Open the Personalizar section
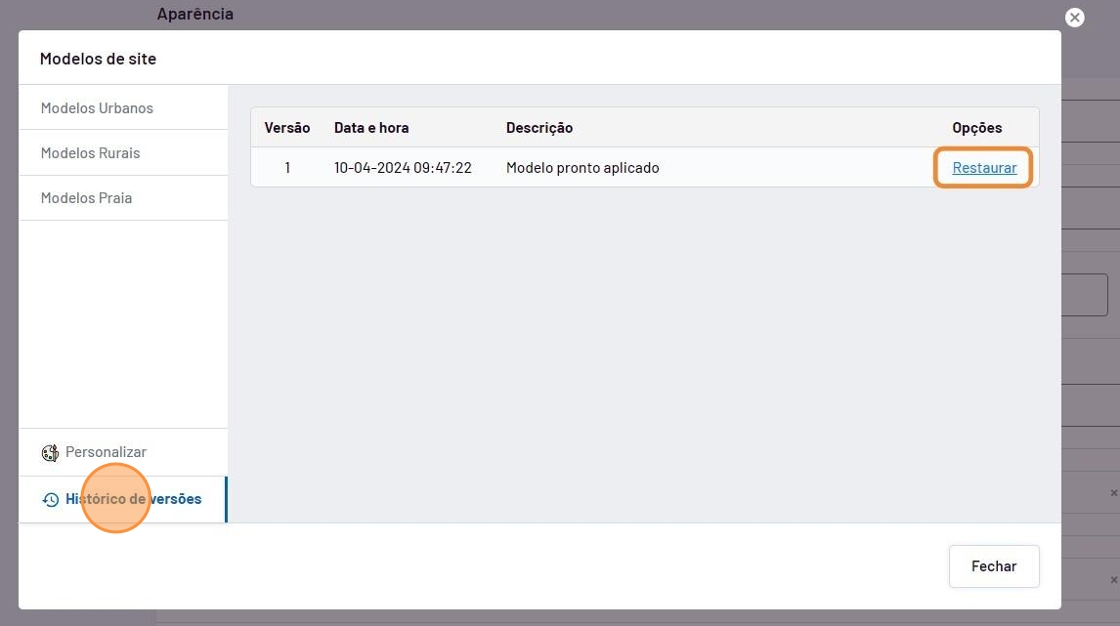 click(106, 452)
